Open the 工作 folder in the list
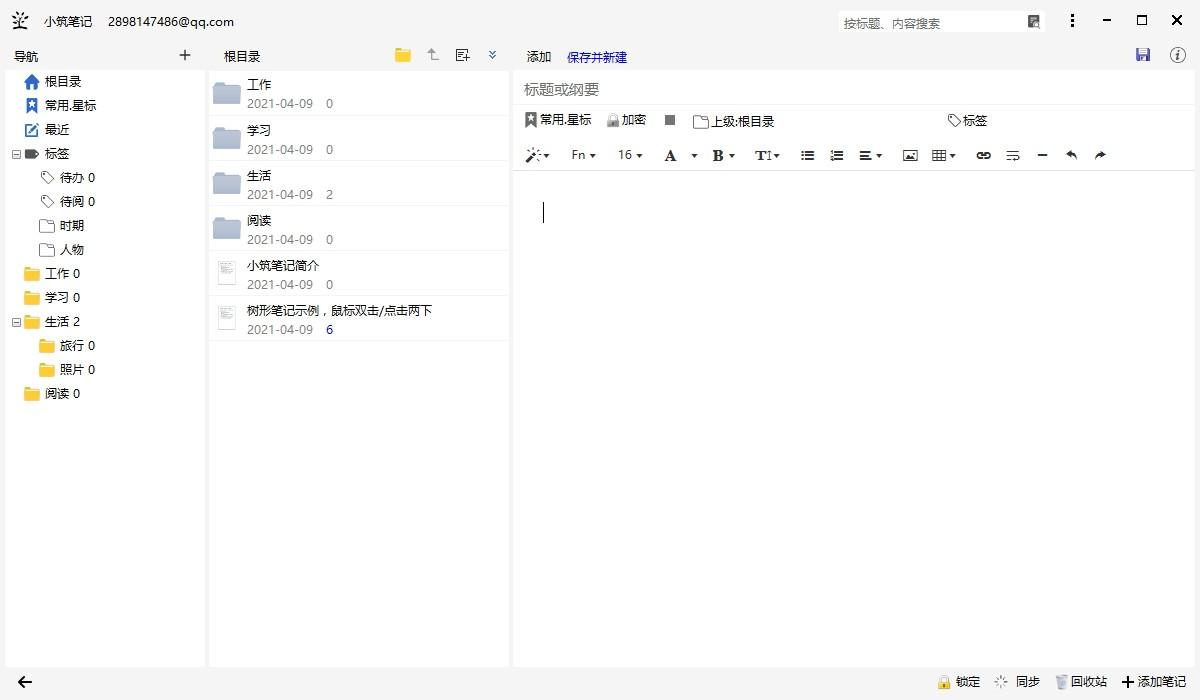The image size is (1200, 700). point(358,94)
